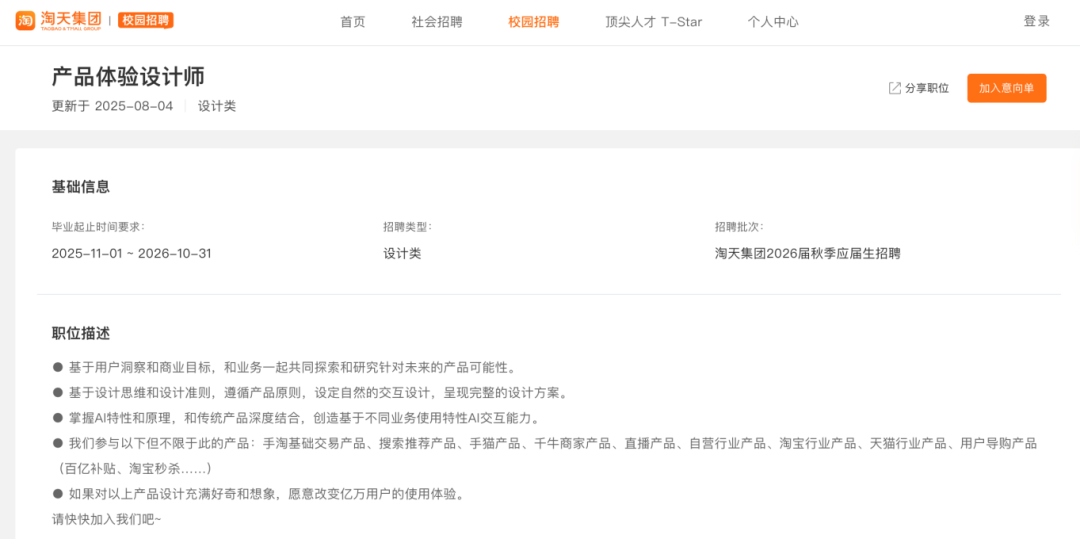Go to 社会招聘 in navigation
The height and width of the screenshot is (539, 1080).
pyautogui.click(x=437, y=22)
